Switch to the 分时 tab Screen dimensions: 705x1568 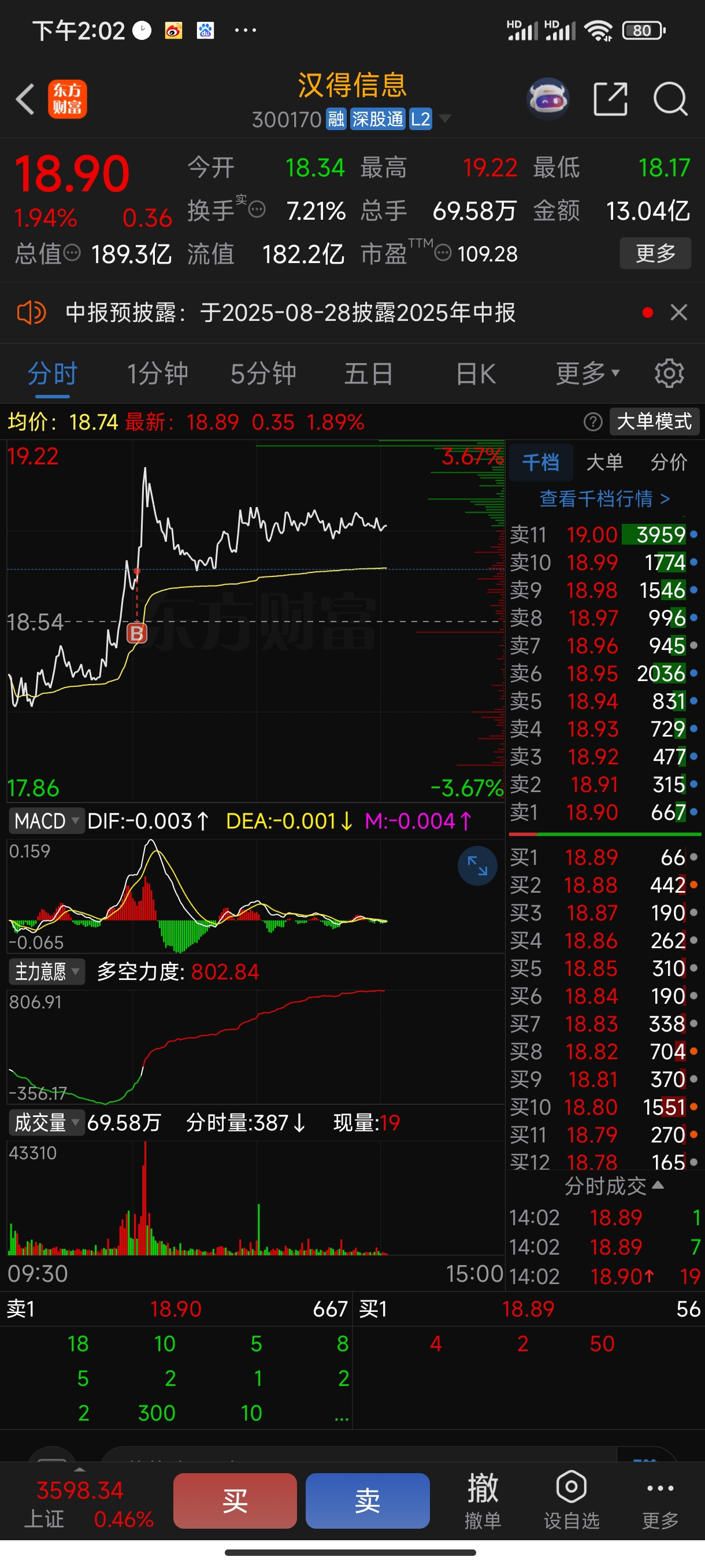53,373
